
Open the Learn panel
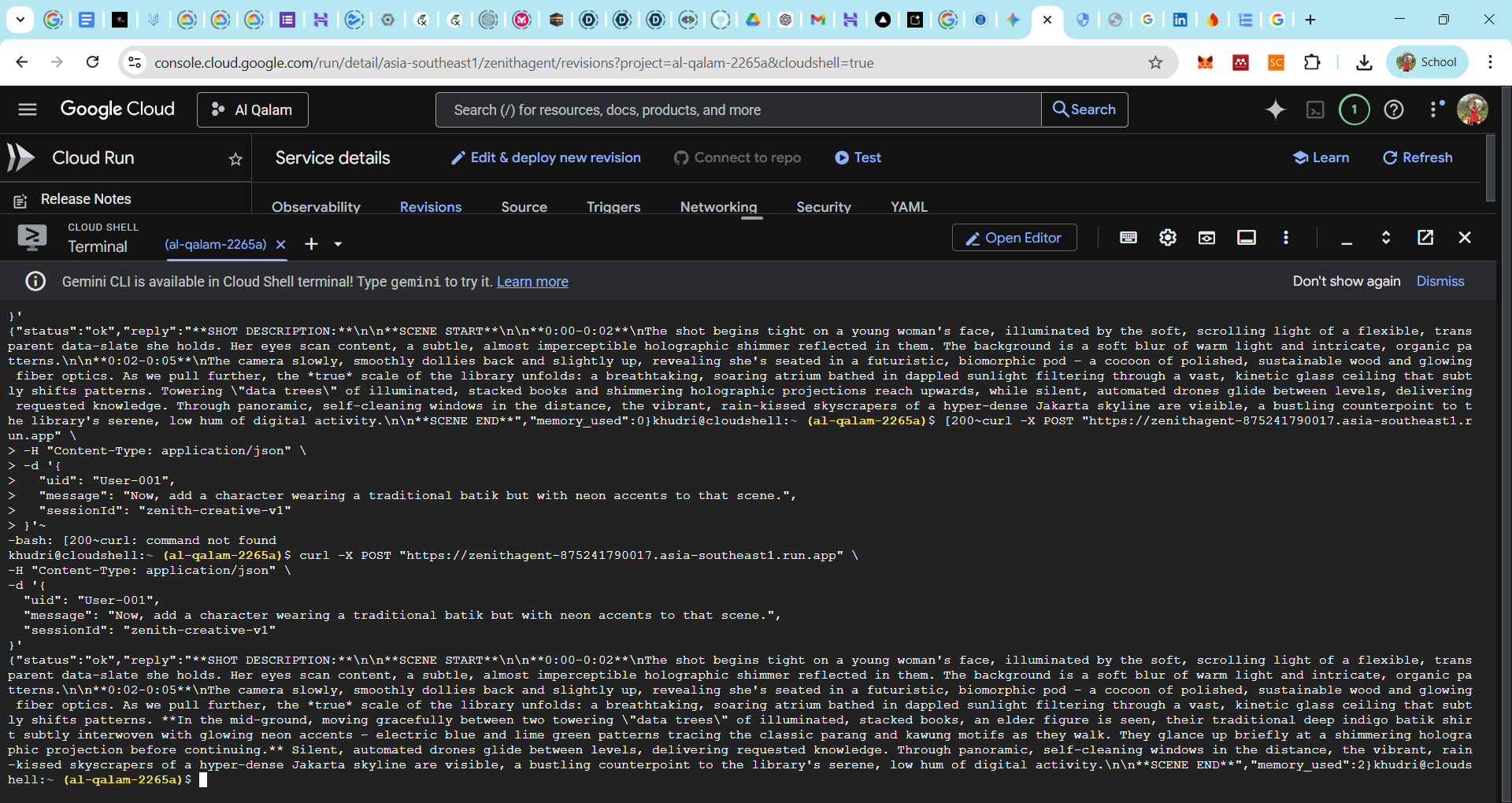pyautogui.click(x=1321, y=157)
